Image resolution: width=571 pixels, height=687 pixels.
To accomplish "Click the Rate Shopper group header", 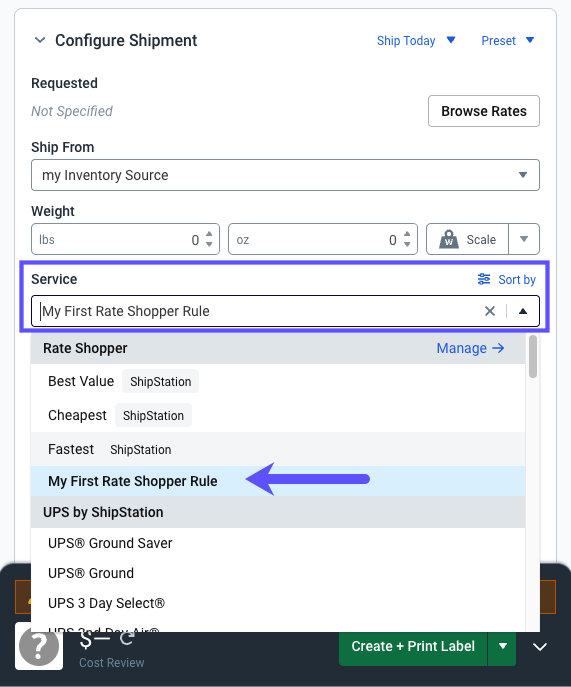I will (278, 348).
